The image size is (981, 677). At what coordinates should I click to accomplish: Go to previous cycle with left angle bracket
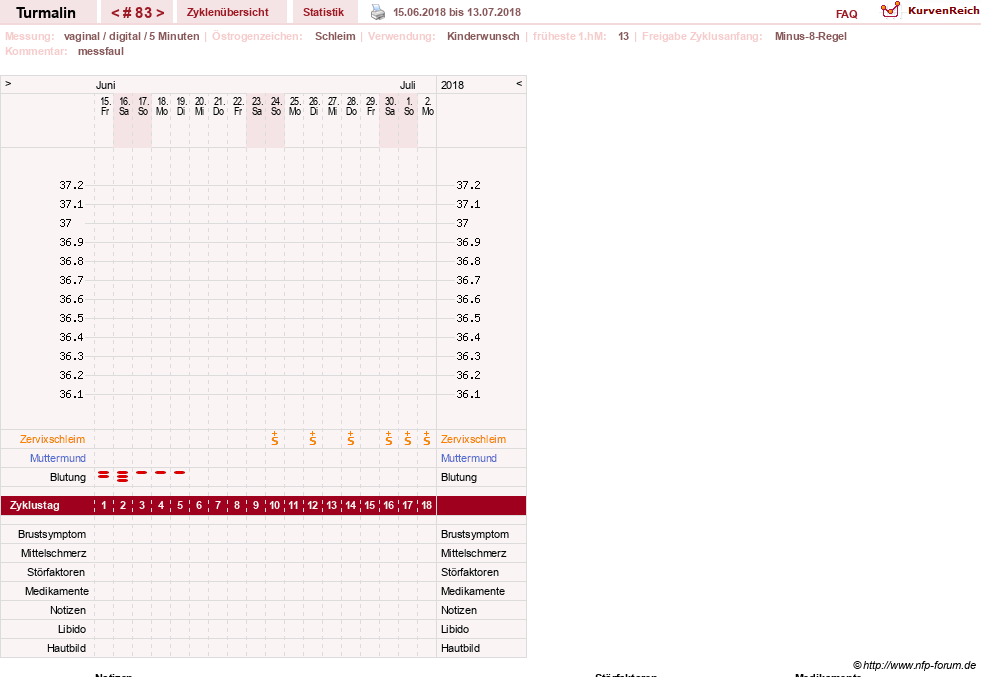coord(115,13)
